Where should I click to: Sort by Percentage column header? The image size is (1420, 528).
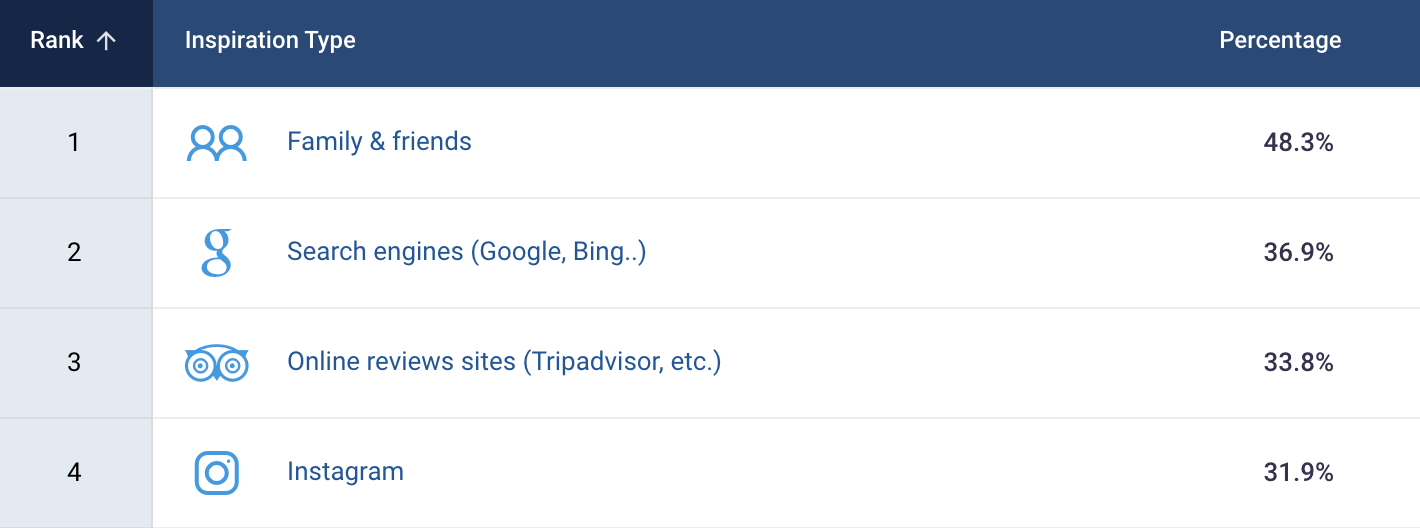click(x=1280, y=41)
